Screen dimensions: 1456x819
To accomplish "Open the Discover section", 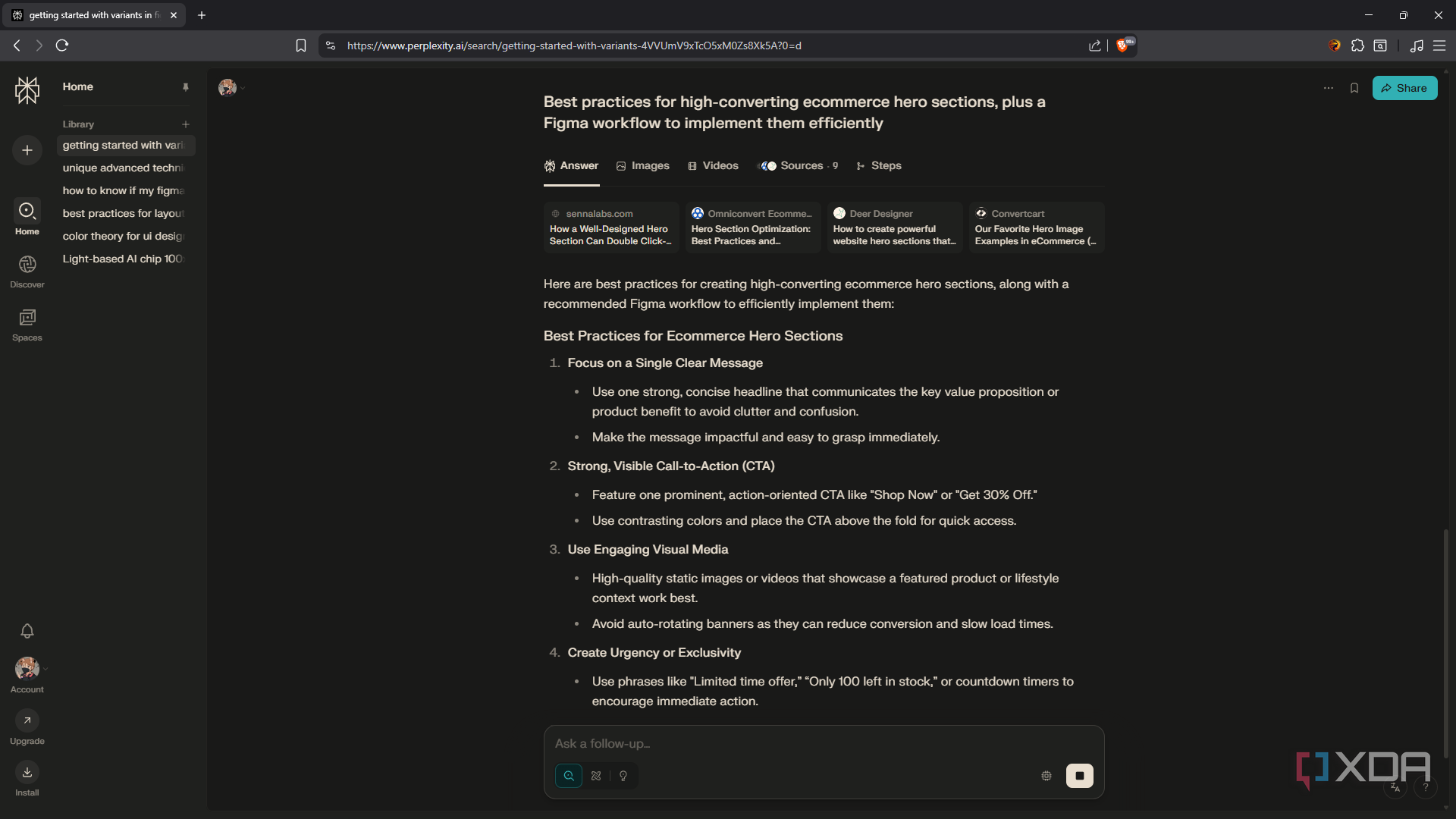I will 27,271.
